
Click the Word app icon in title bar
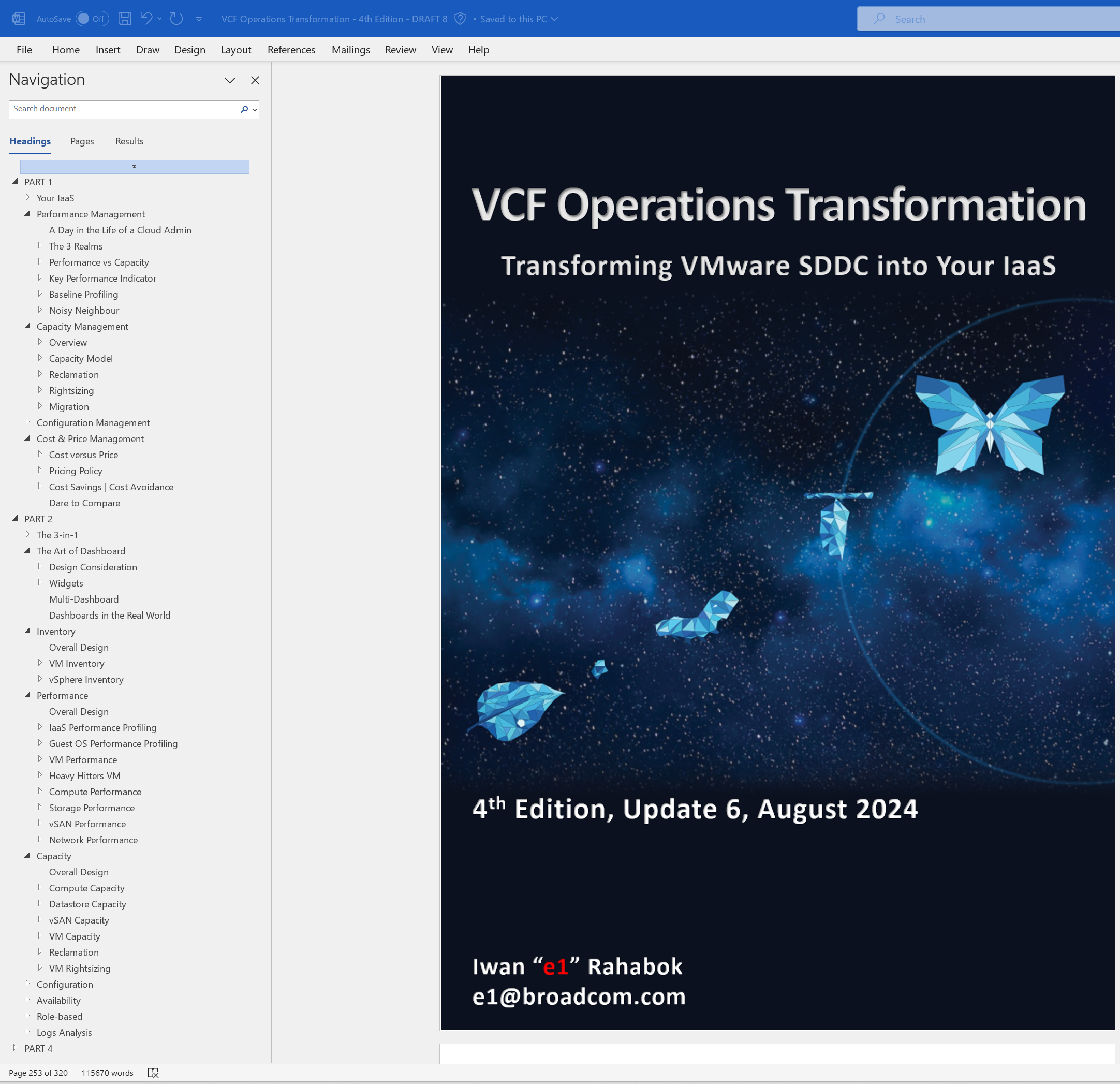[18, 19]
